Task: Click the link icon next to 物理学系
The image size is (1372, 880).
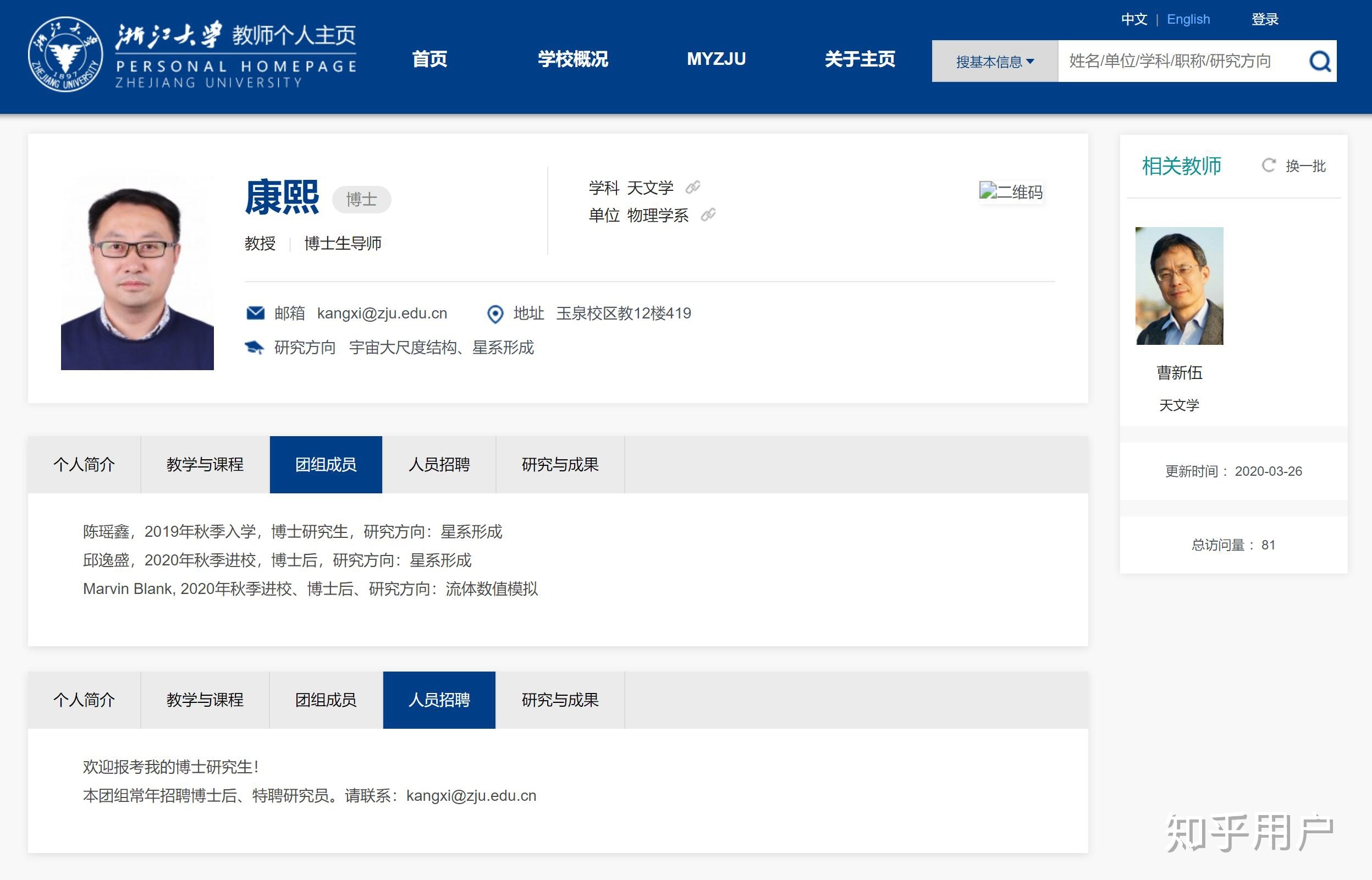Action: (x=708, y=215)
